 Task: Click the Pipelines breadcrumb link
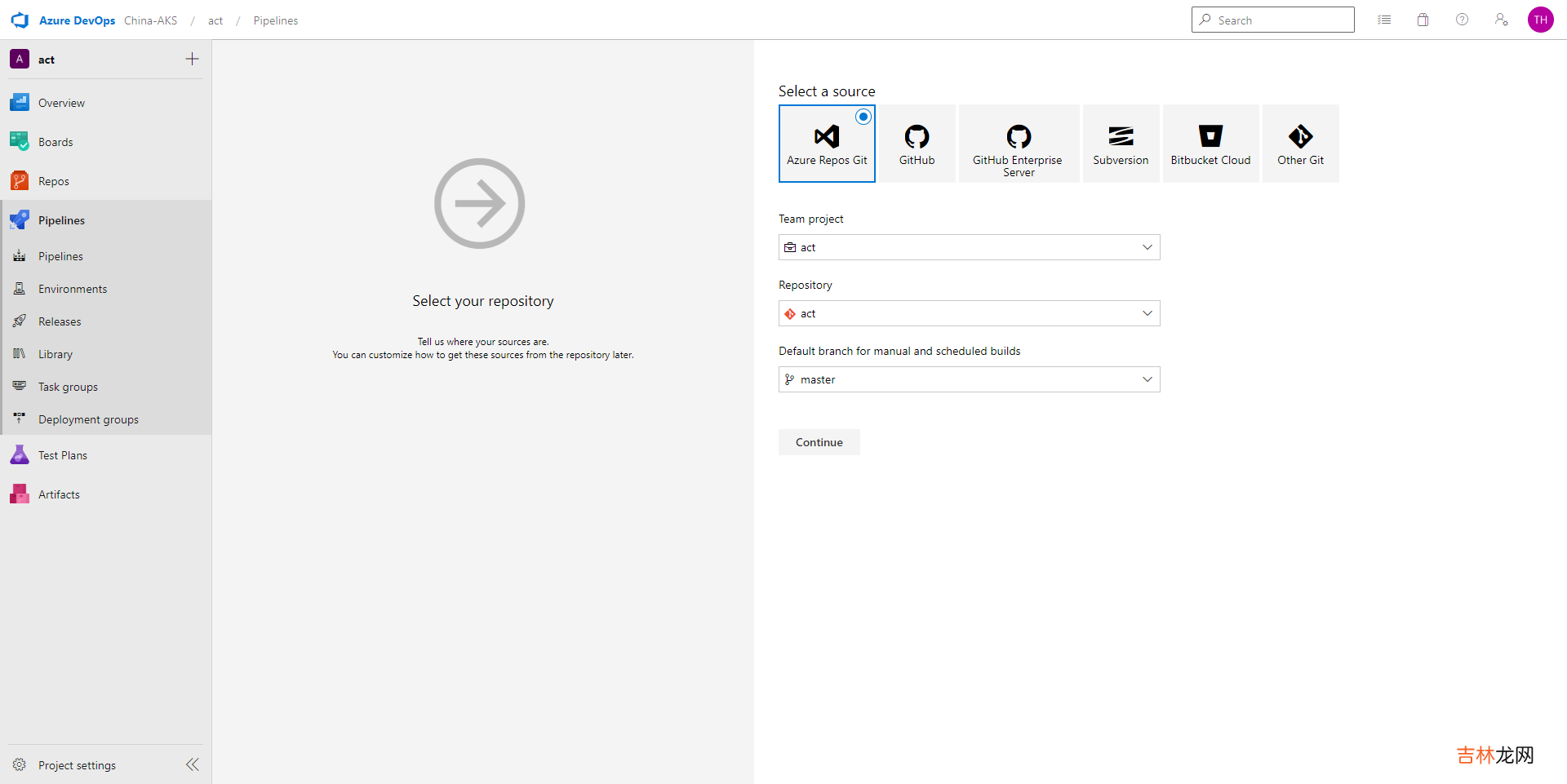pos(276,20)
